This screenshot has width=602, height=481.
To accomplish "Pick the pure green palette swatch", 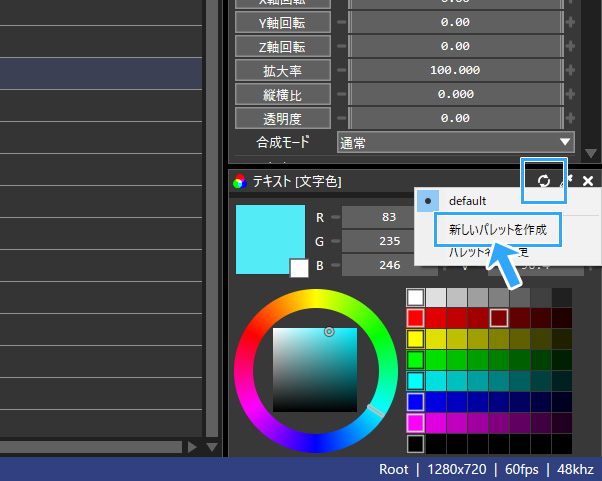I will (415, 360).
